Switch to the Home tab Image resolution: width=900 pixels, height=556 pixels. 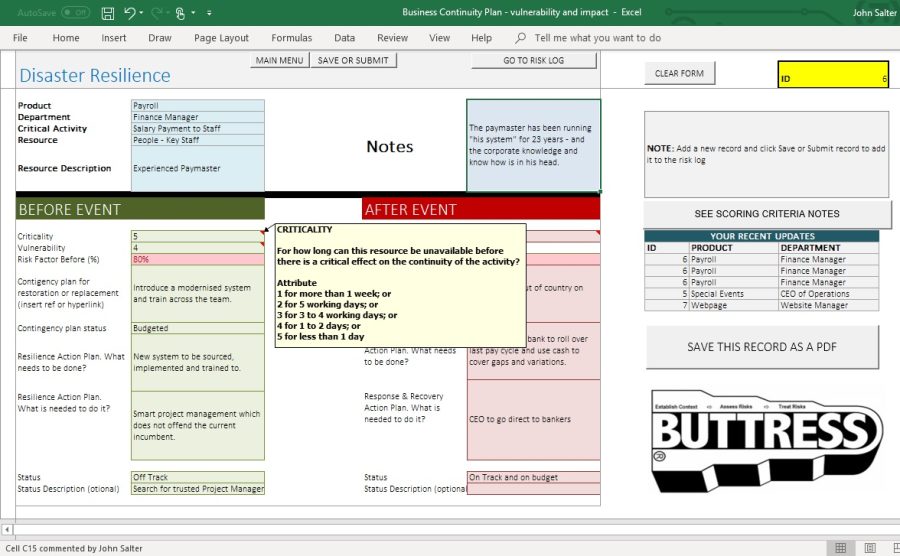[66, 38]
